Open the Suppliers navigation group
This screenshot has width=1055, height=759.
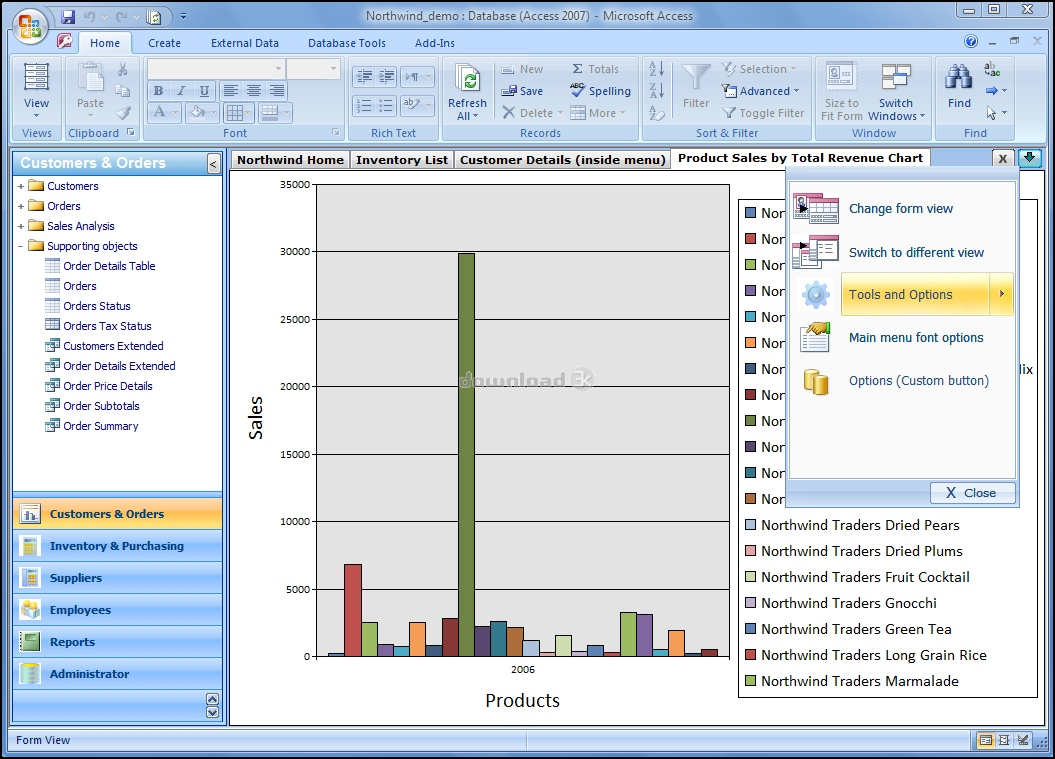118,578
